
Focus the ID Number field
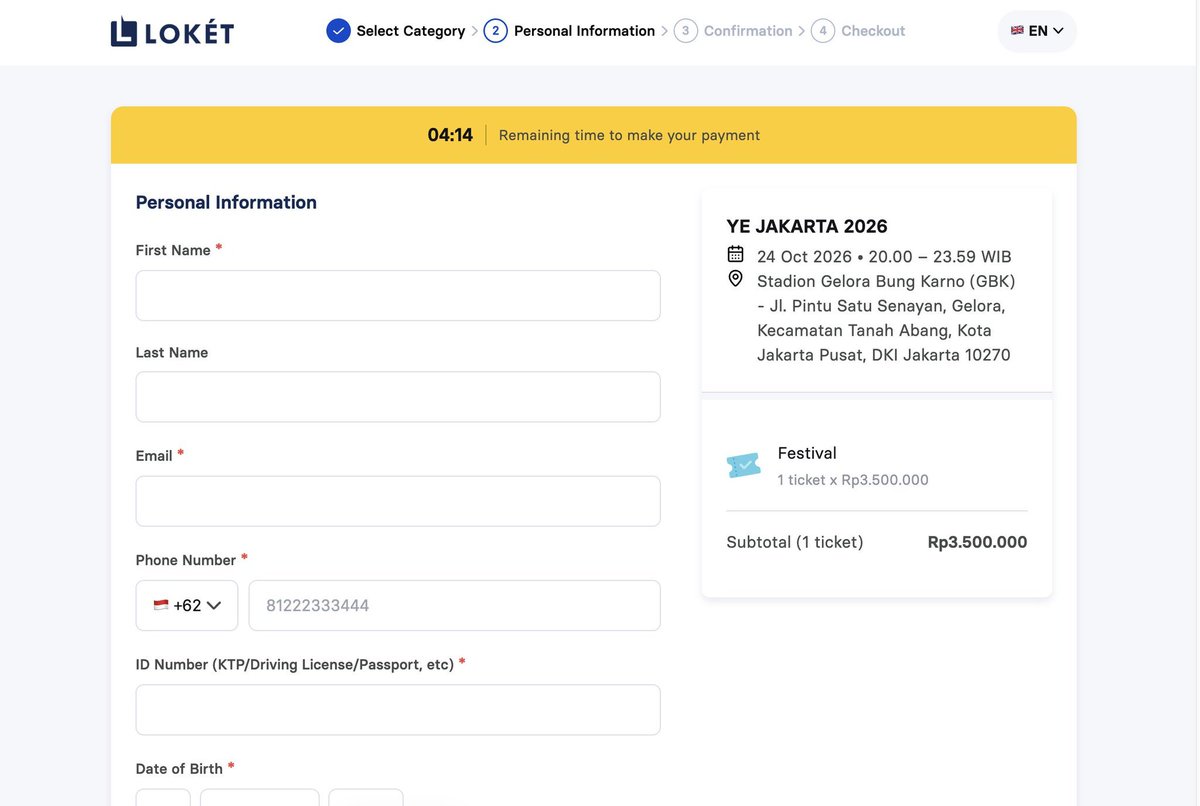coord(398,710)
